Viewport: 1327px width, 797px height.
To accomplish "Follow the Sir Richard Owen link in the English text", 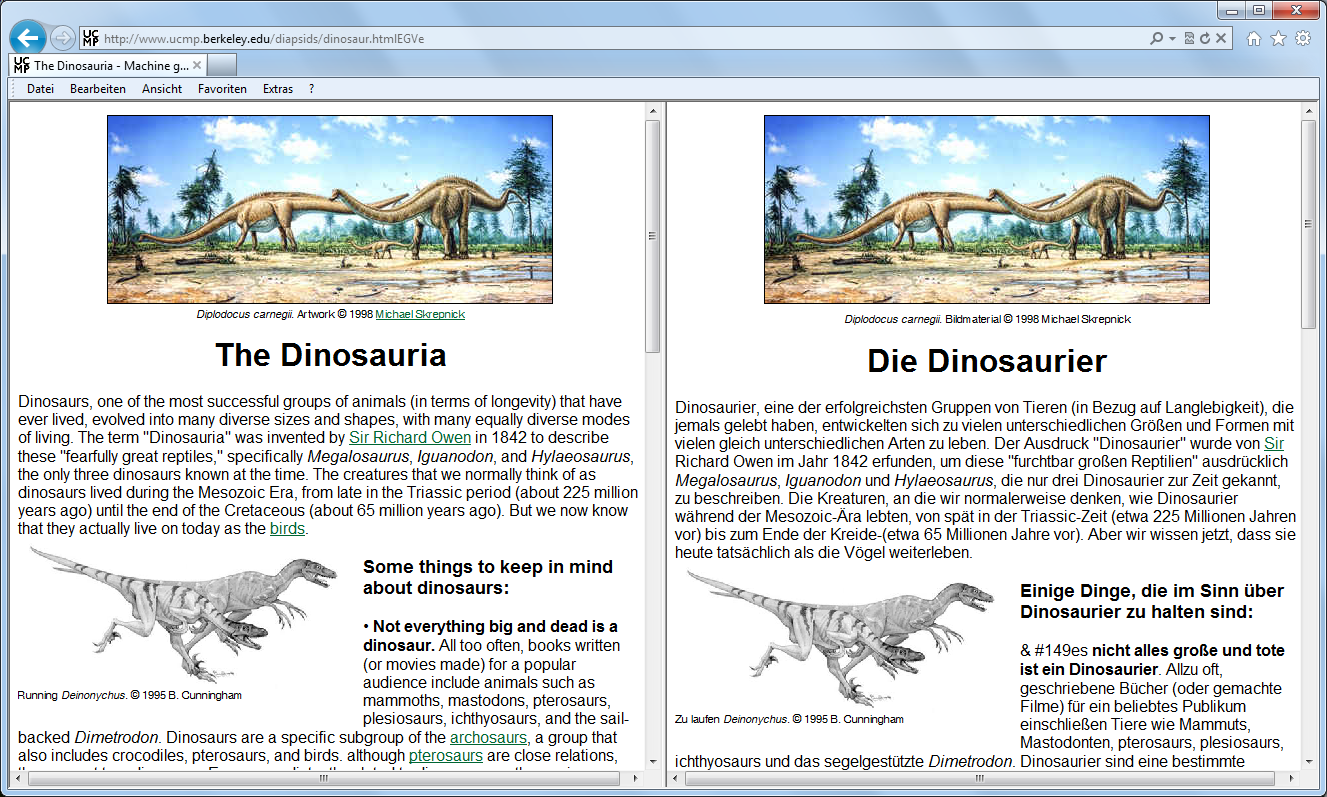I will click(410, 438).
